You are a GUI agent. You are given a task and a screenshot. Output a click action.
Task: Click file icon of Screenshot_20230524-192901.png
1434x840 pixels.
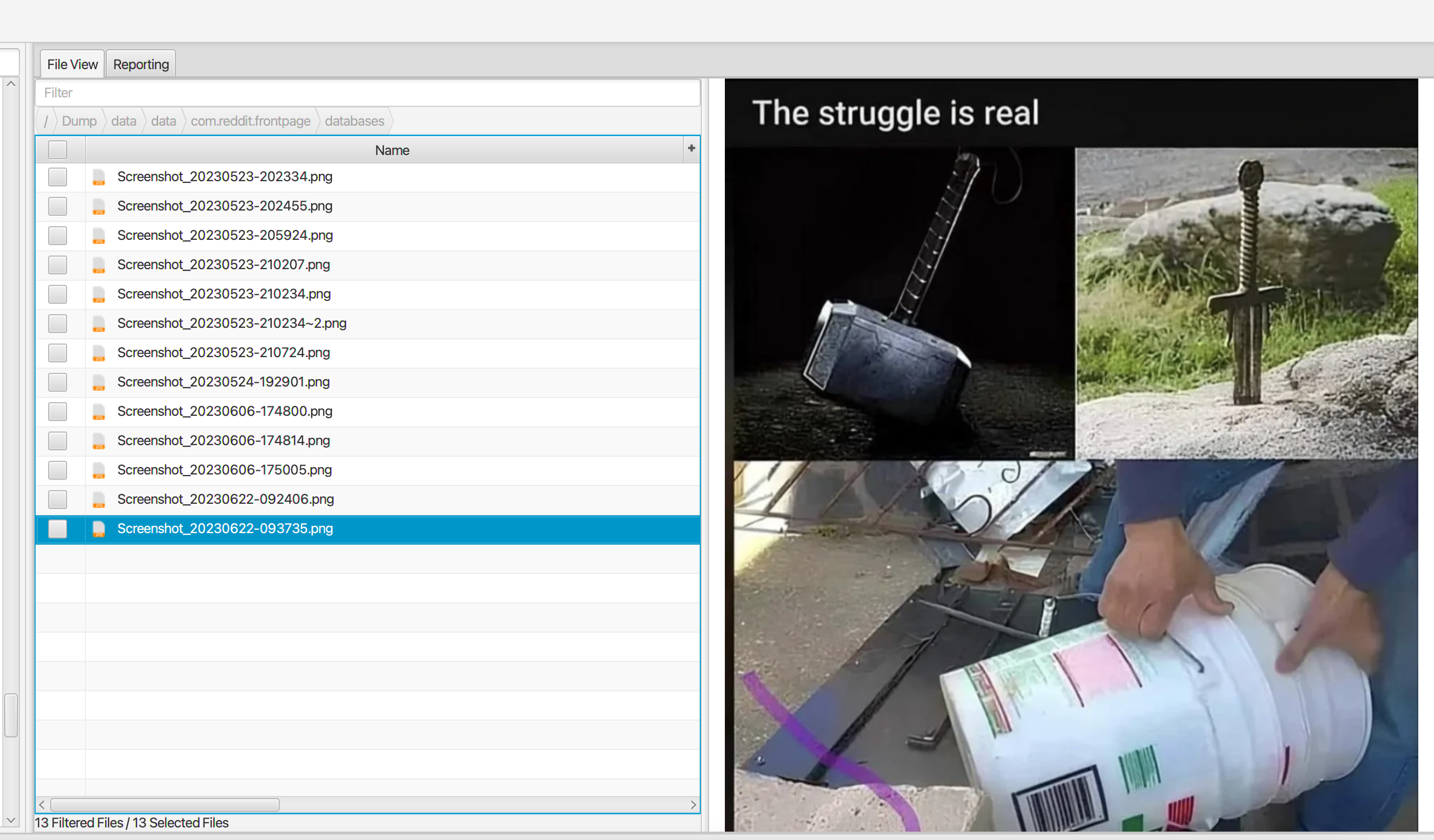click(99, 382)
